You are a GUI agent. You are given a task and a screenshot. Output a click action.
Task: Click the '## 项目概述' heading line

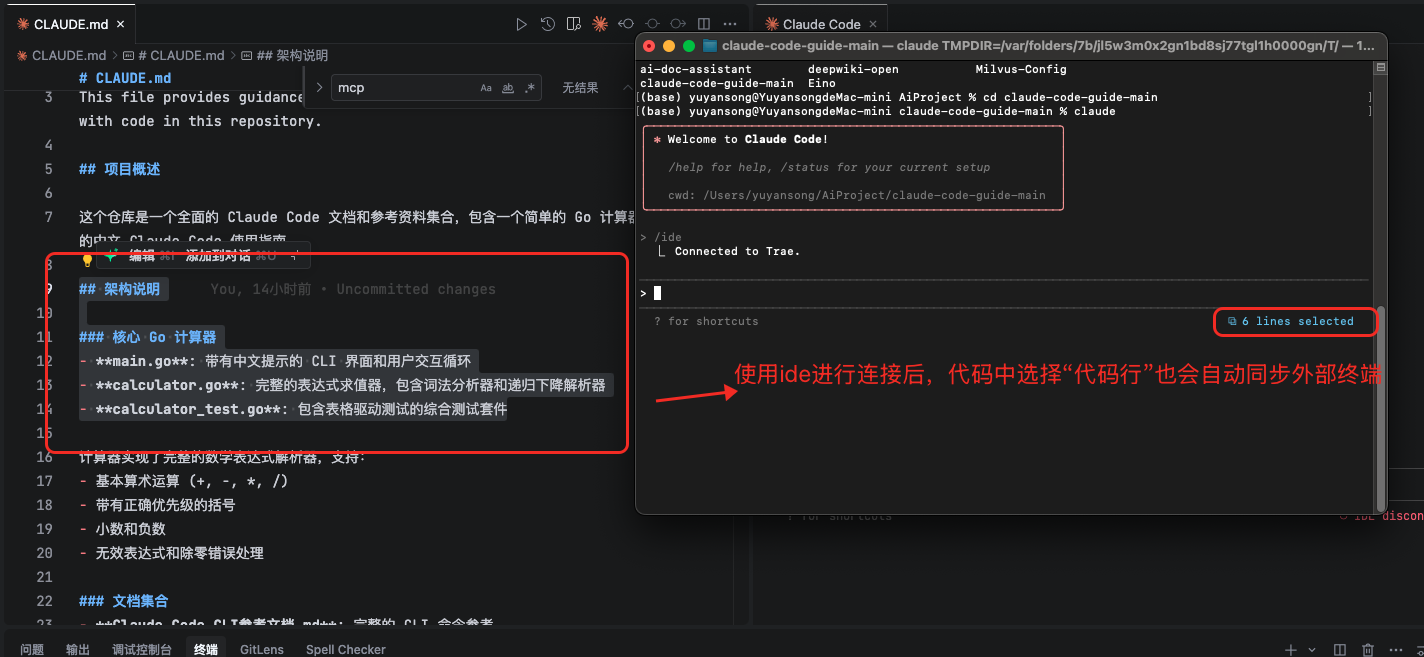(120, 169)
